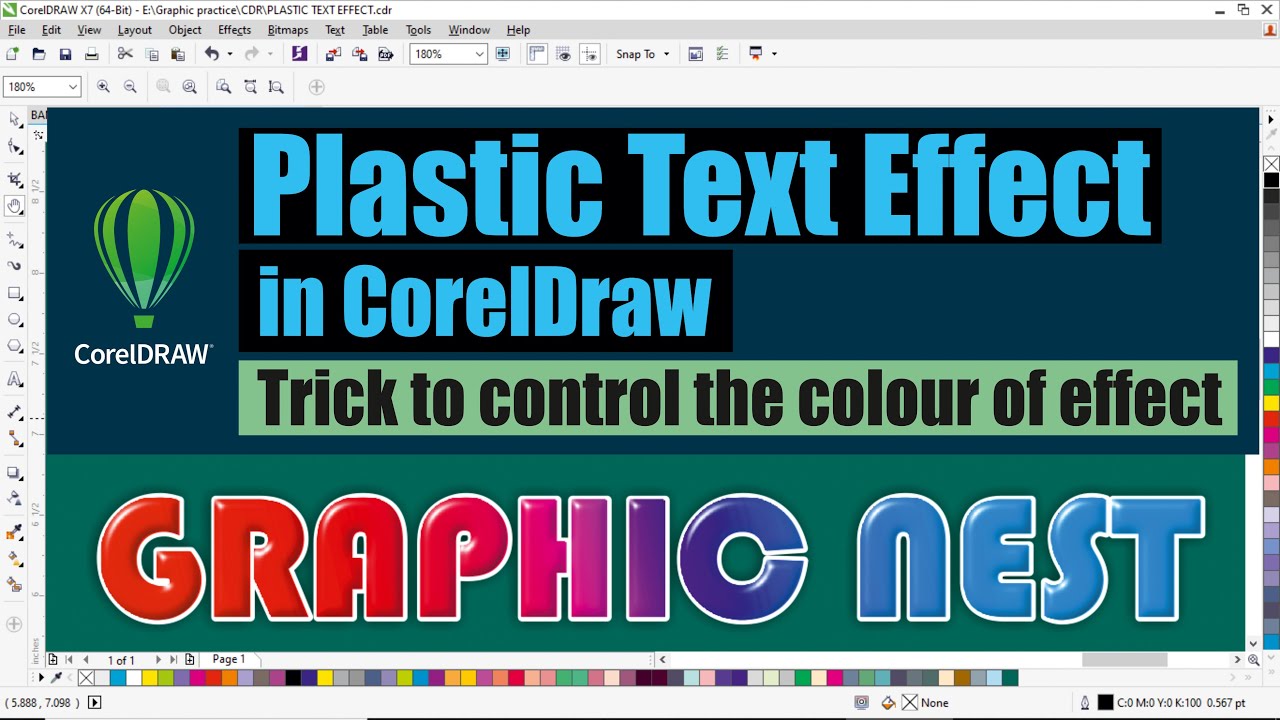The width and height of the screenshot is (1280, 720).
Task: Open the standard toolbar zoom level dropdown
Action: (479, 54)
